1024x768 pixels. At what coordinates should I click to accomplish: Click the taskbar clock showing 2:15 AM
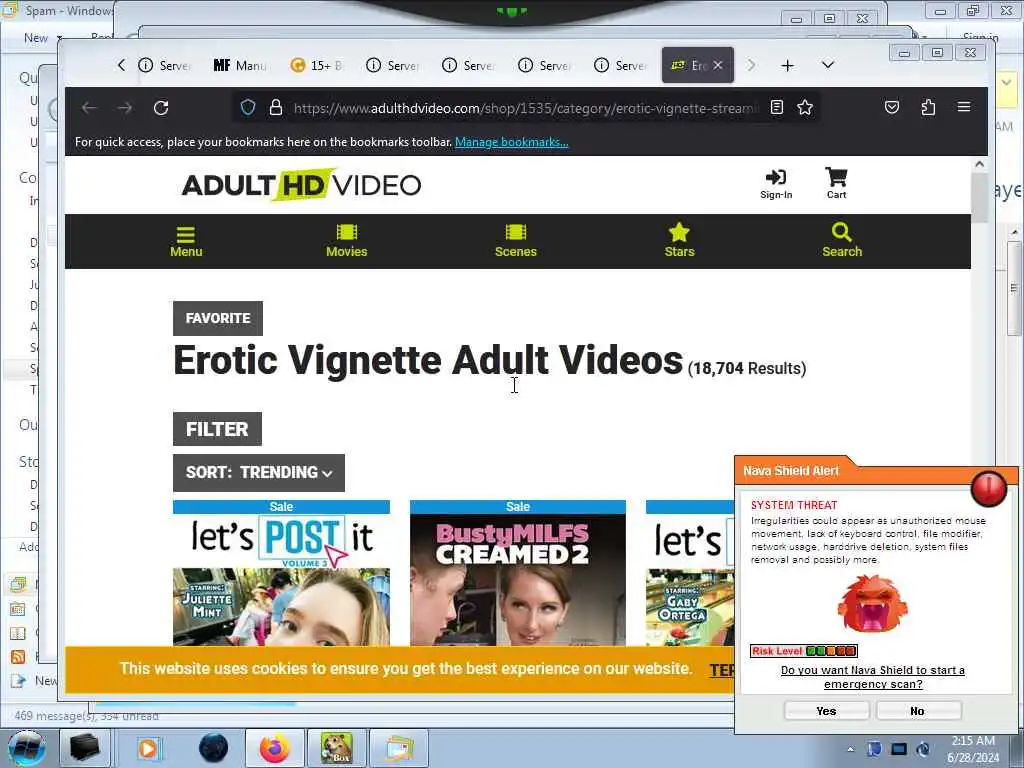tap(973, 749)
